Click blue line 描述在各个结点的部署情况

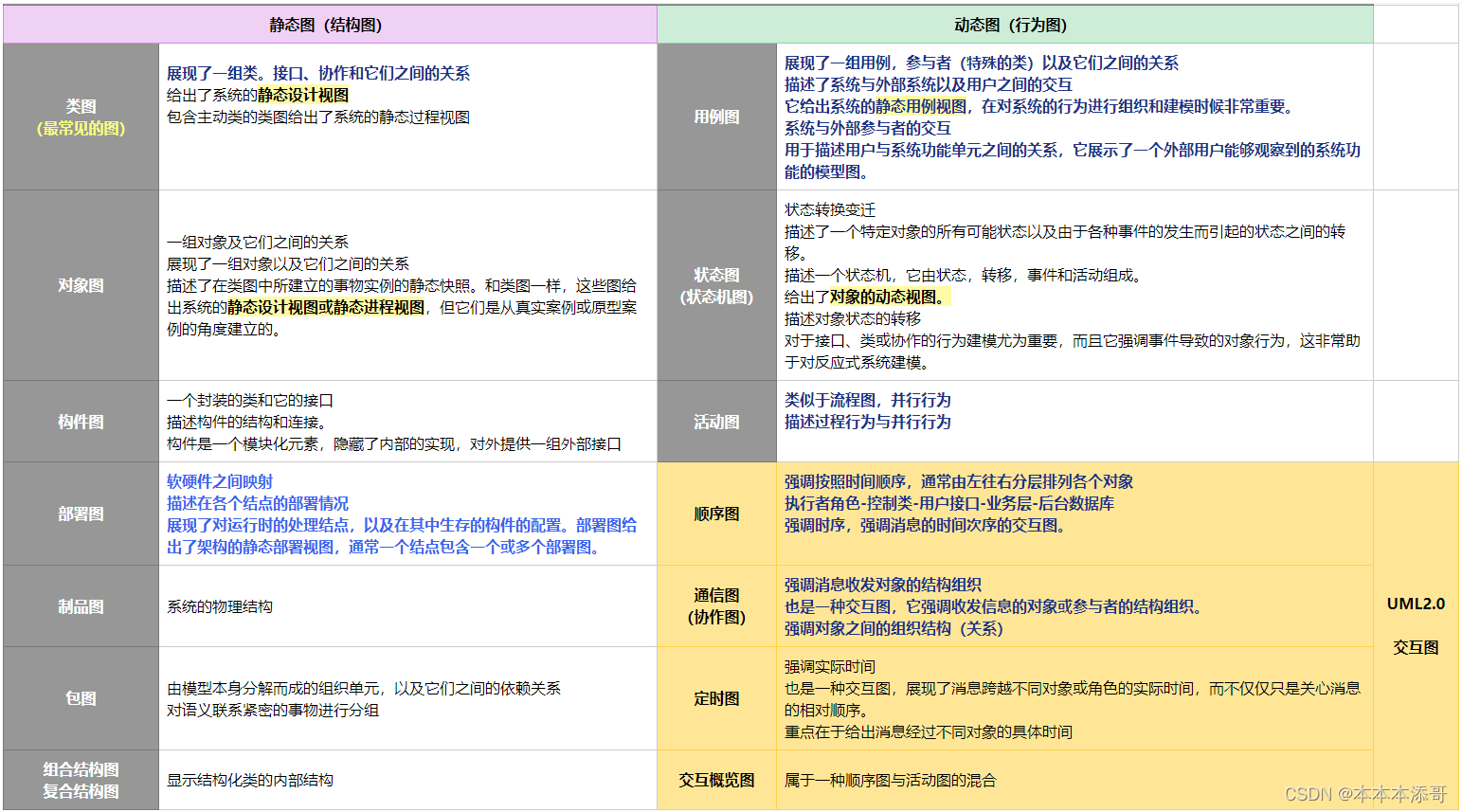tap(258, 503)
